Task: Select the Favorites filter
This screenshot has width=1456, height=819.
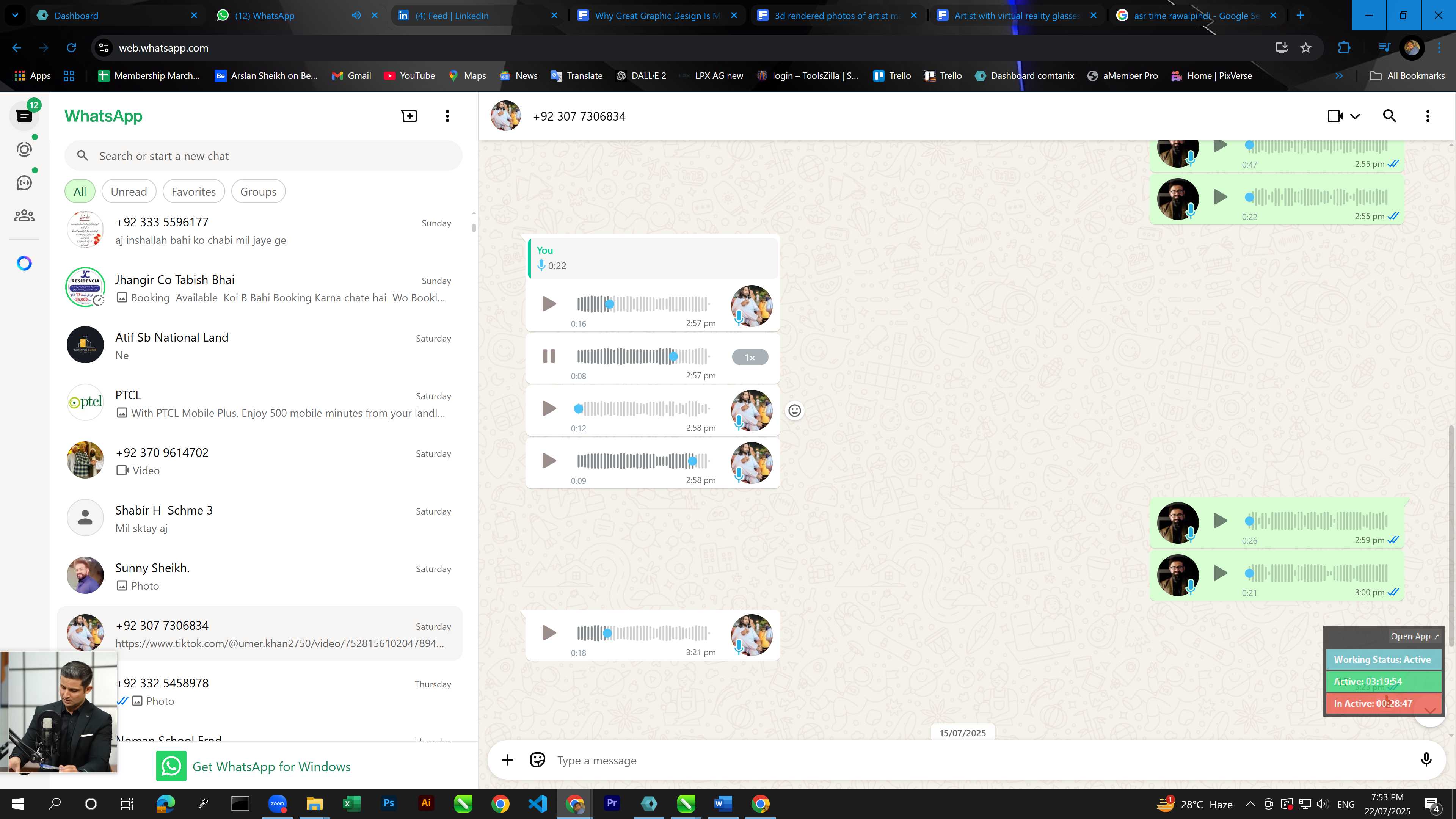Action: point(194,191)
